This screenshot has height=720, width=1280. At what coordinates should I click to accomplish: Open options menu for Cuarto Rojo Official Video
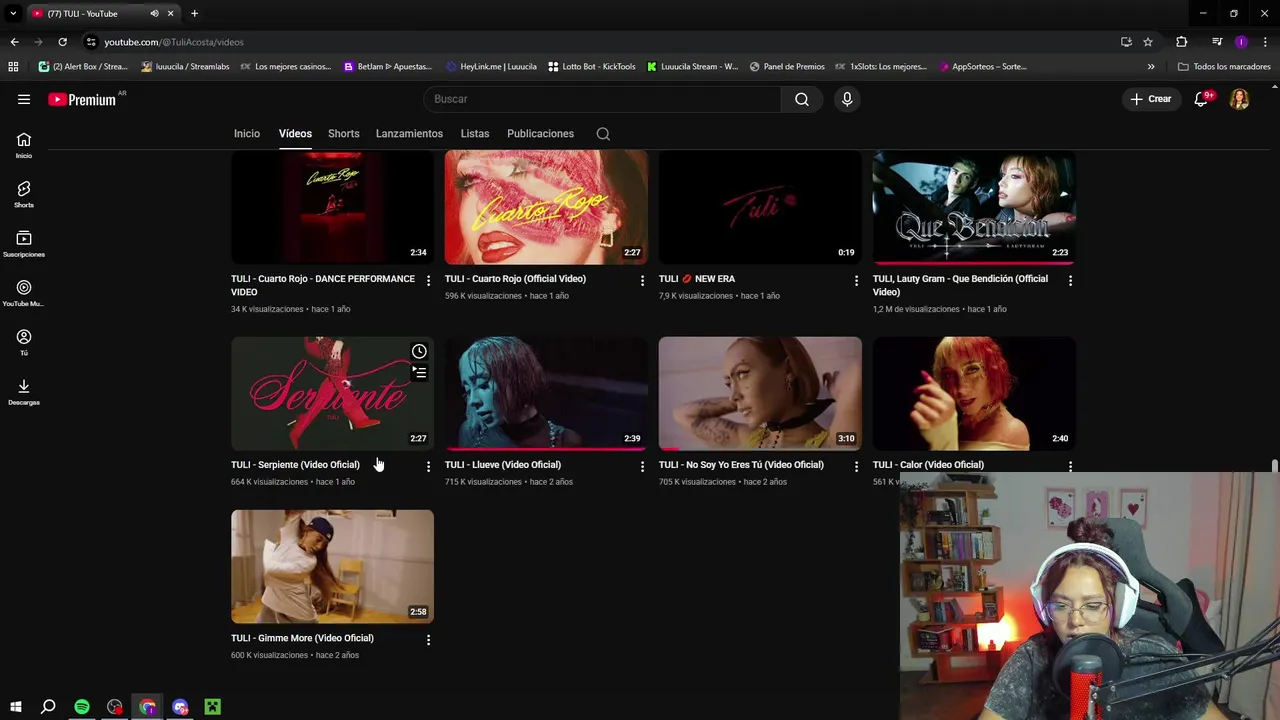642,281
